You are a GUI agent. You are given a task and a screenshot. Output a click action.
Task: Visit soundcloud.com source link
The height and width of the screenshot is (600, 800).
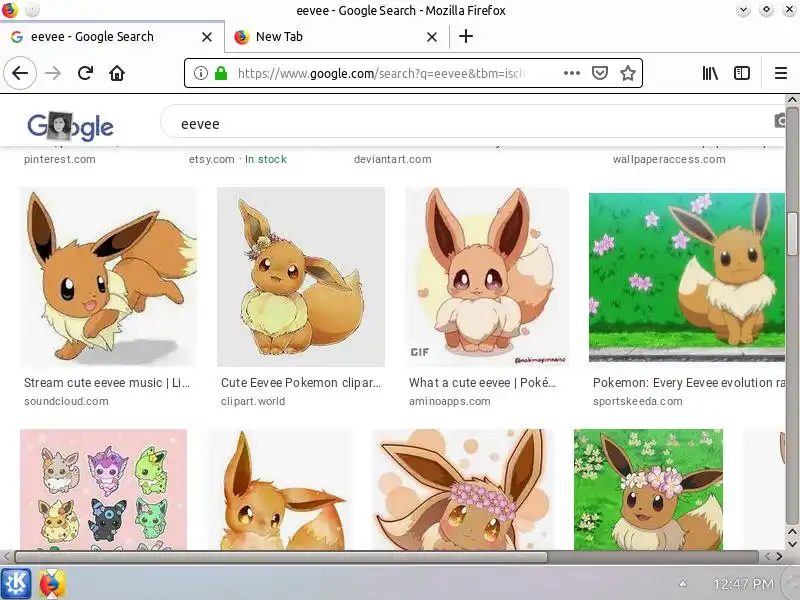(66, 401)
